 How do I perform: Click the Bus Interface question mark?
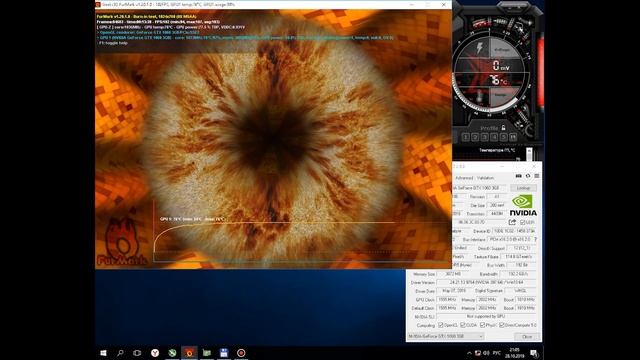coord(536,240)
